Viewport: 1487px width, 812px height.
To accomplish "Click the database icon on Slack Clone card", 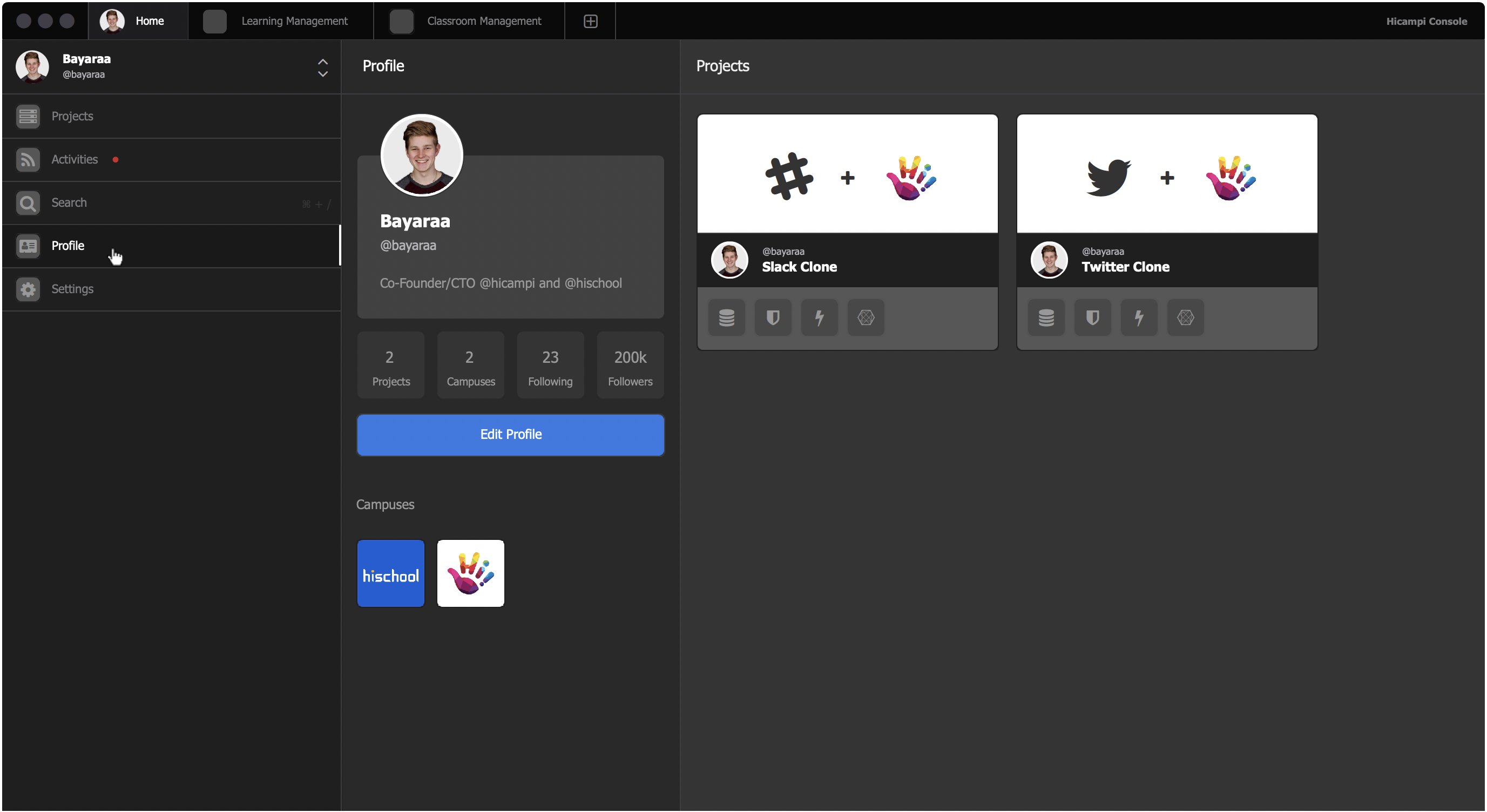I will pos(726,317).
